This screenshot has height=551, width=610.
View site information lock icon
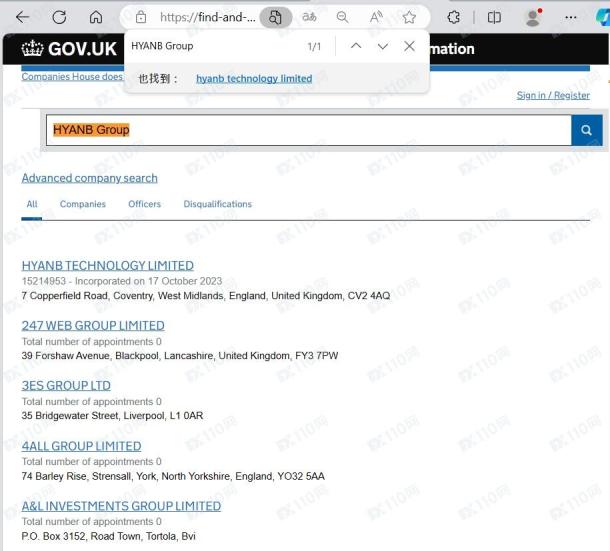click(141, 17)
